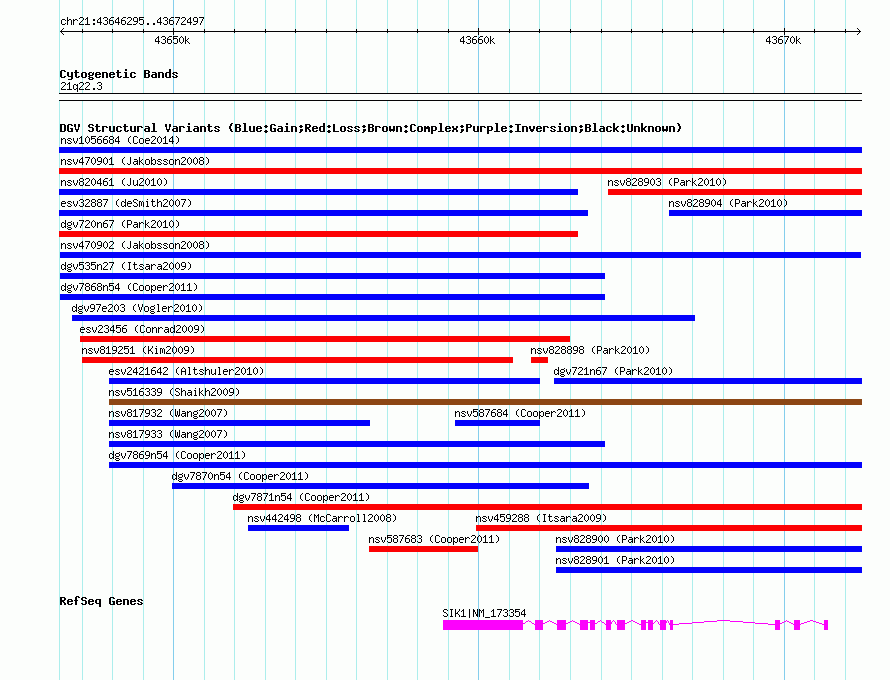Screen dimensions: 890x680
Task: Select the blue nsv470902 gain bar
Action: point(460,255)
